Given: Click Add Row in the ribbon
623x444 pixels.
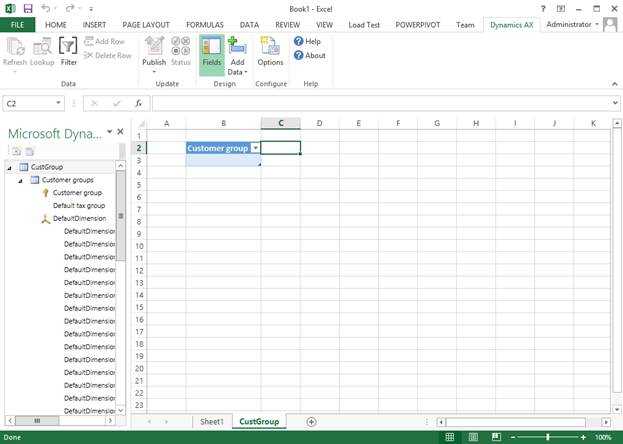Looking at the screenshot, I should tap(104, 41).
